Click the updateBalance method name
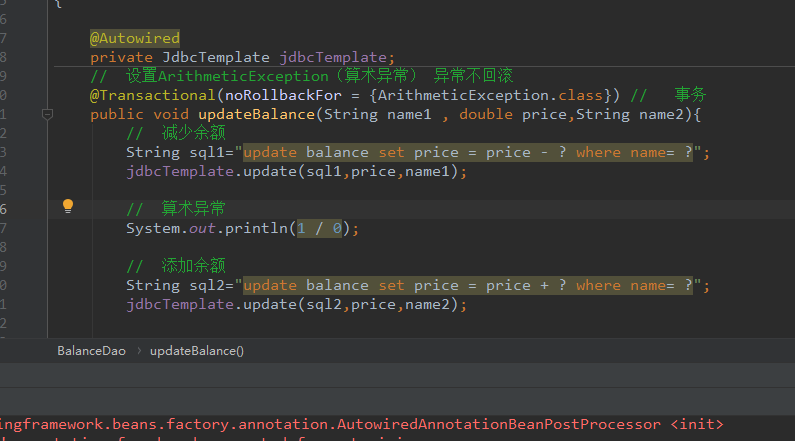 click(257, 115)
